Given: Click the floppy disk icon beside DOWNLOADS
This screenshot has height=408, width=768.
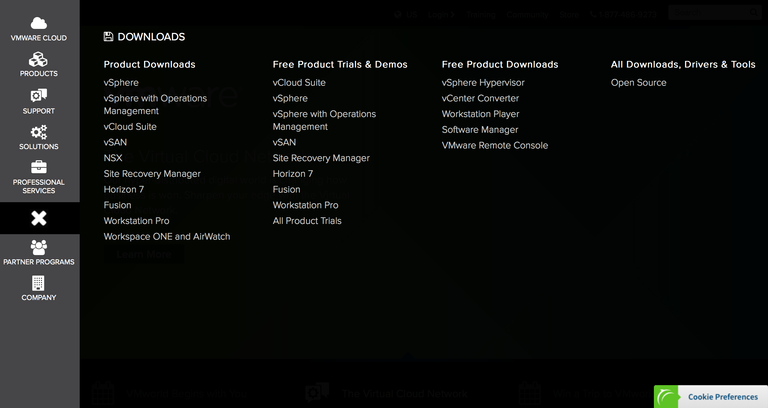Looking at the screenshot, I should tap(108, 36).
